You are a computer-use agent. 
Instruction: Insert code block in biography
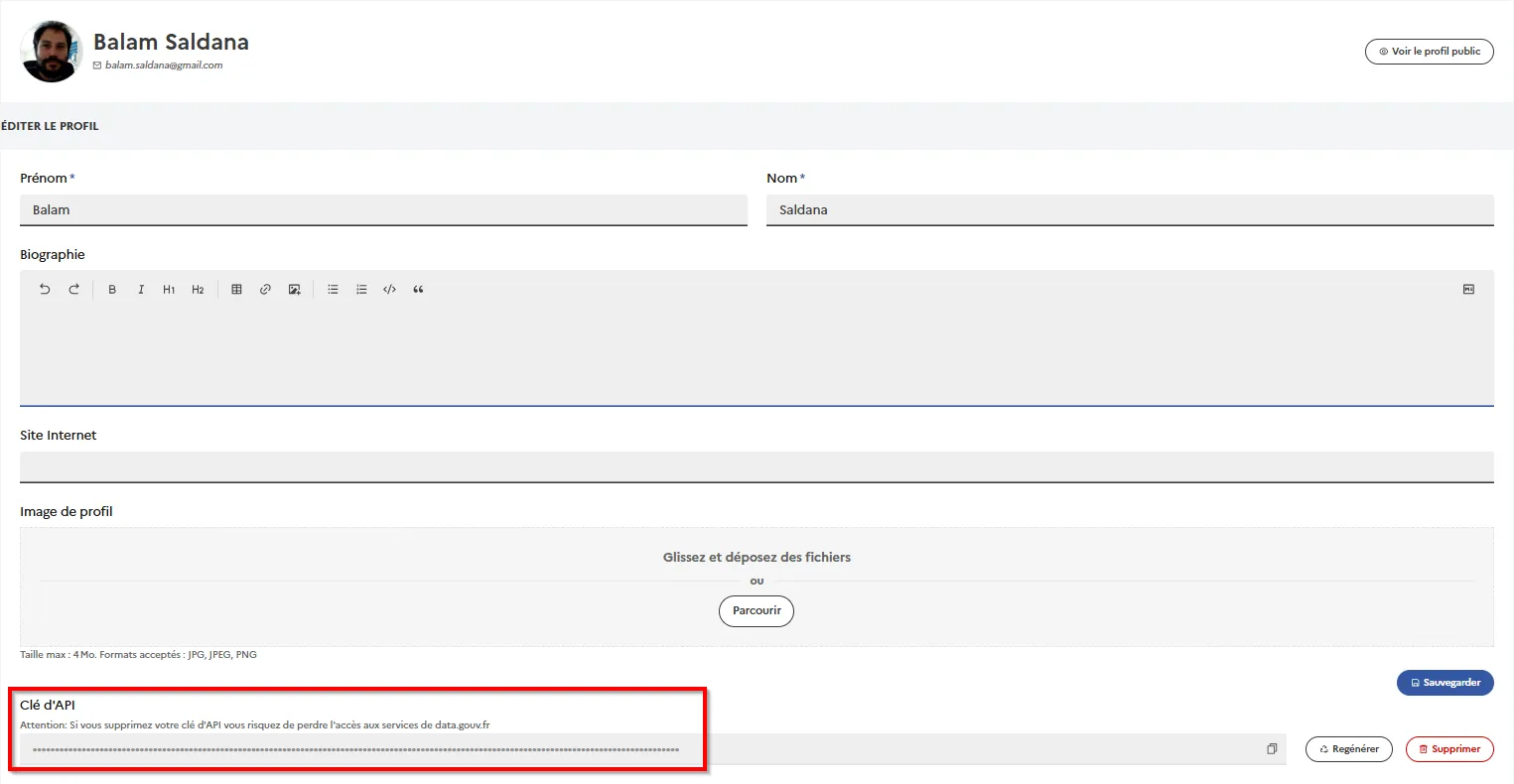[389, 290]
